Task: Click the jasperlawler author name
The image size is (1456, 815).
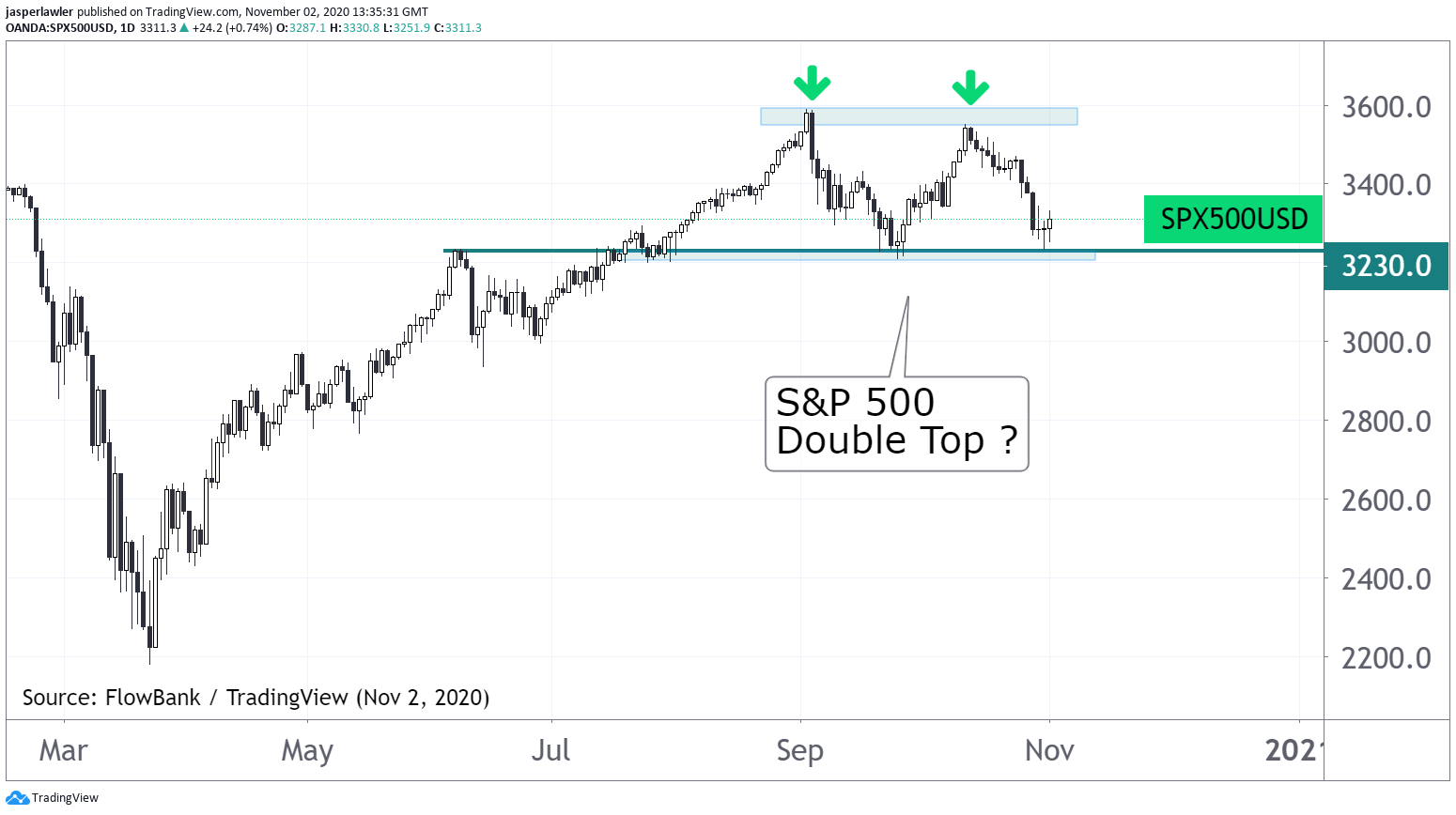Action: (39, 12)
